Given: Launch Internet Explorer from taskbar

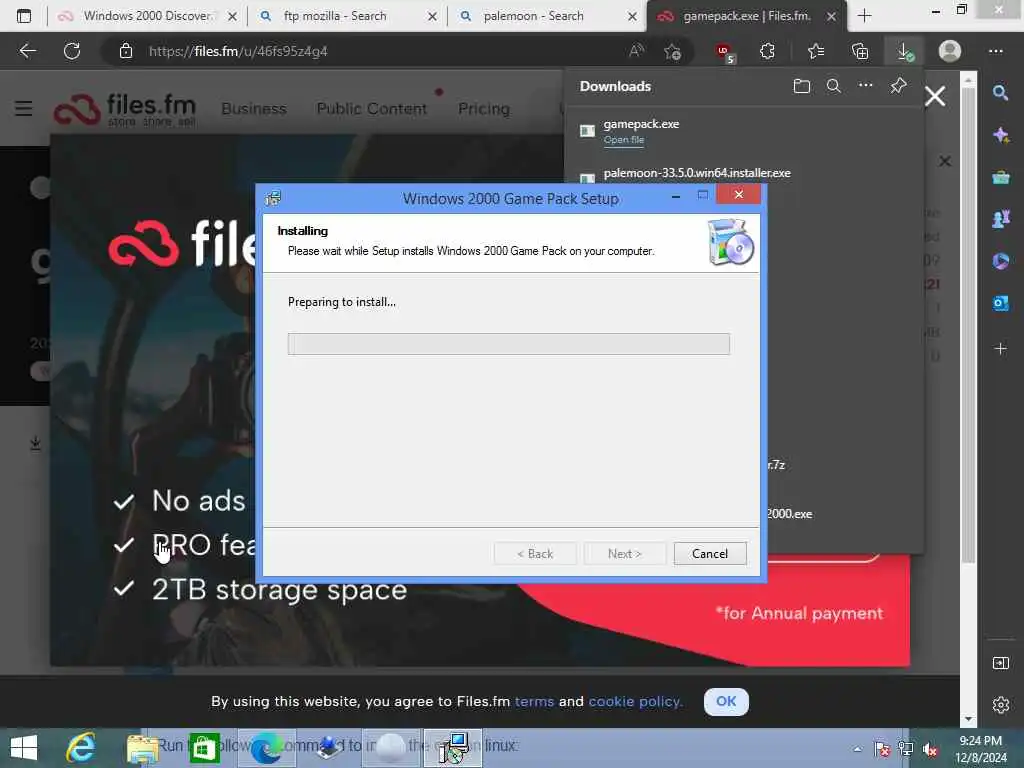Looking at the screenshot, I should click(x=81, y=748).
